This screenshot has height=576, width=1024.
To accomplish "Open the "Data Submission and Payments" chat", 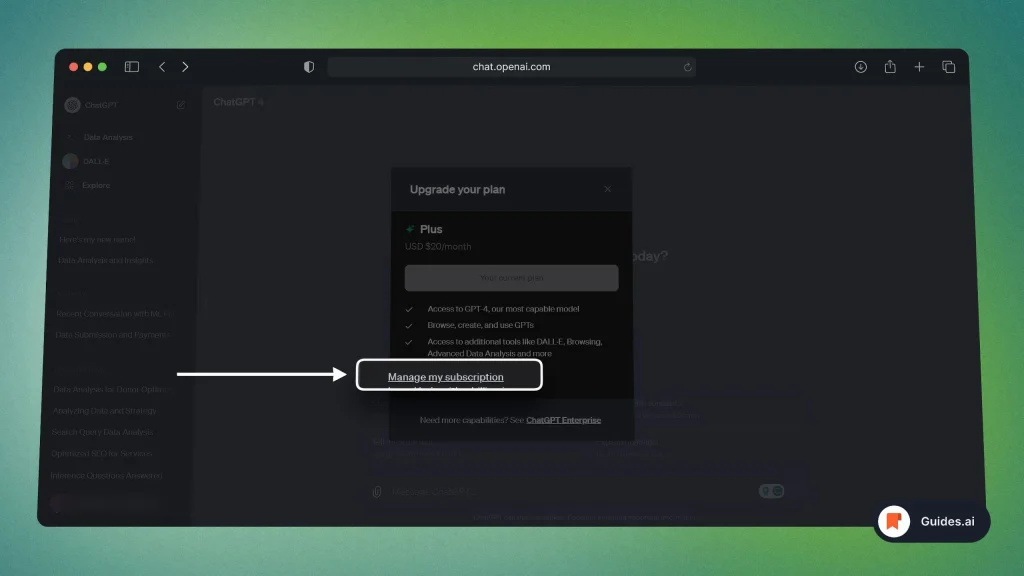I will click(113, 334).
